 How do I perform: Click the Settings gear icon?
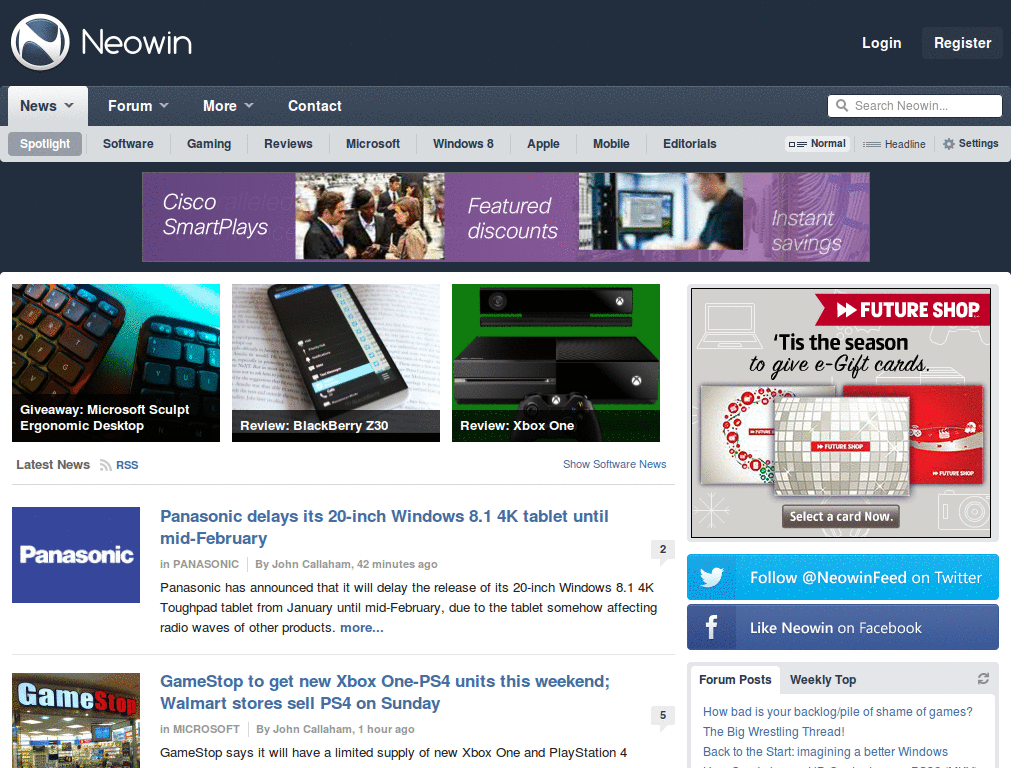(946, 143)
